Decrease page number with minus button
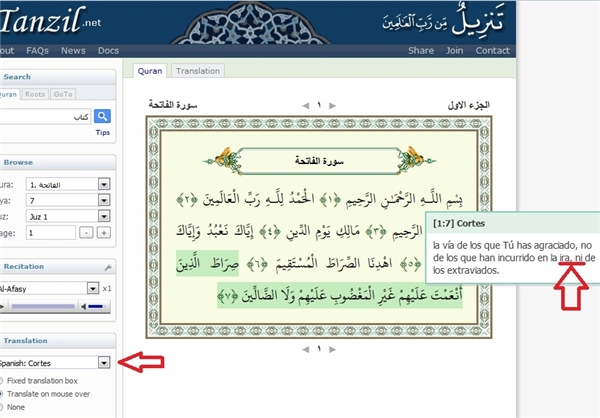Viewport: 600px width, 418px height. 86,232
